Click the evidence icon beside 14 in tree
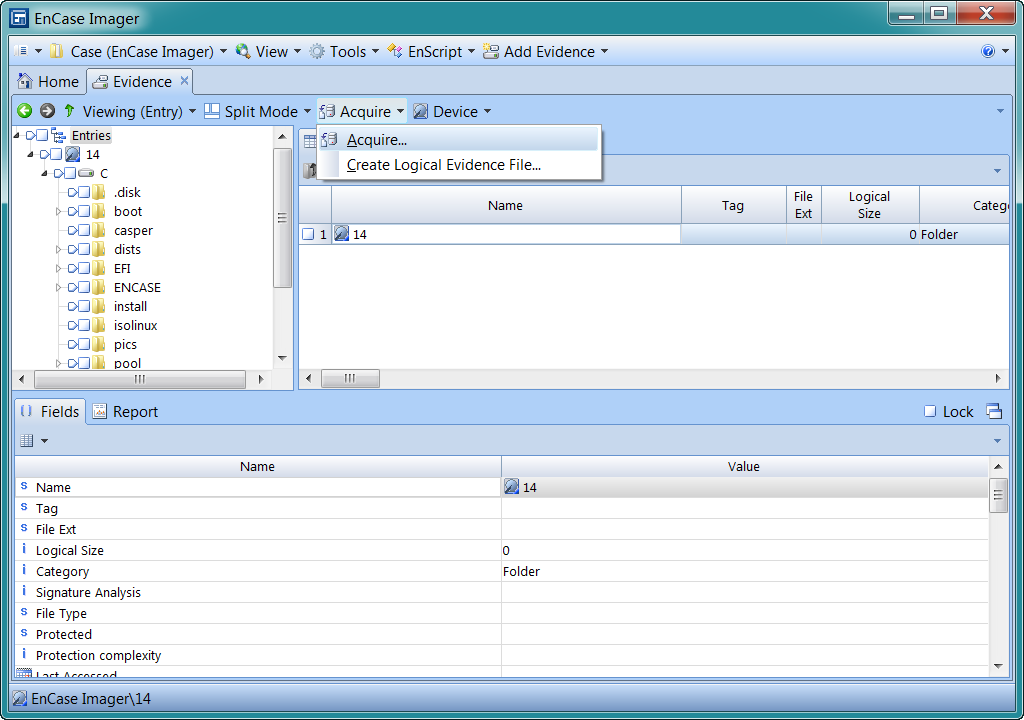Image resolution: width=1024 pixels, height=720 pixels. click(x=72, y=154)
